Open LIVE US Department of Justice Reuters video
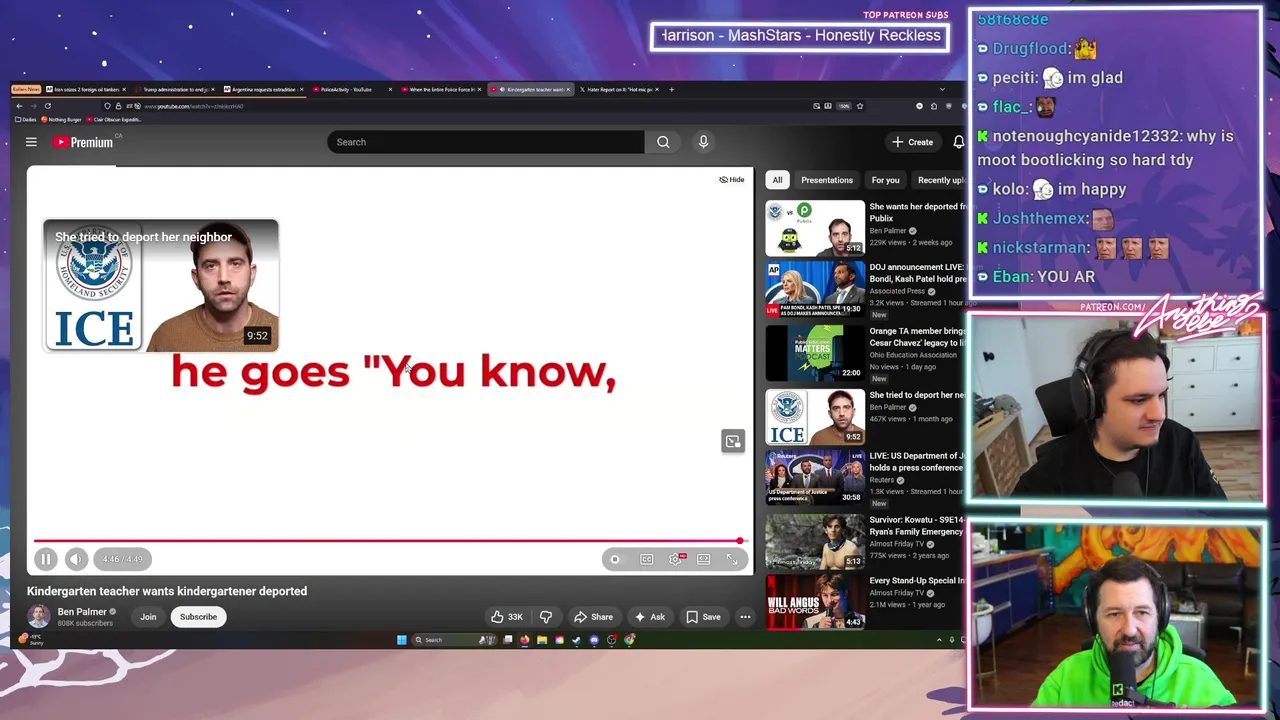This screenshot has height=720, width=1280. (815, 478)
